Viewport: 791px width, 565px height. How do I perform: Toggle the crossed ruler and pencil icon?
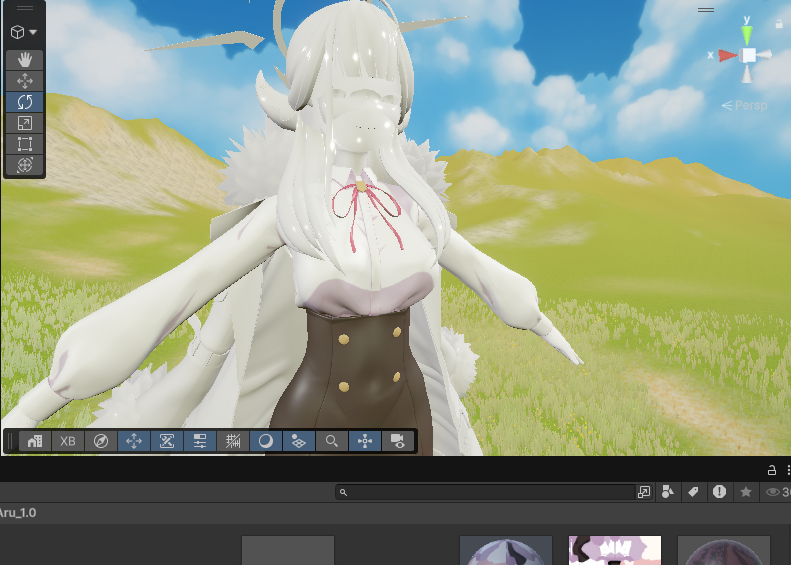click(x=167, y=441)
